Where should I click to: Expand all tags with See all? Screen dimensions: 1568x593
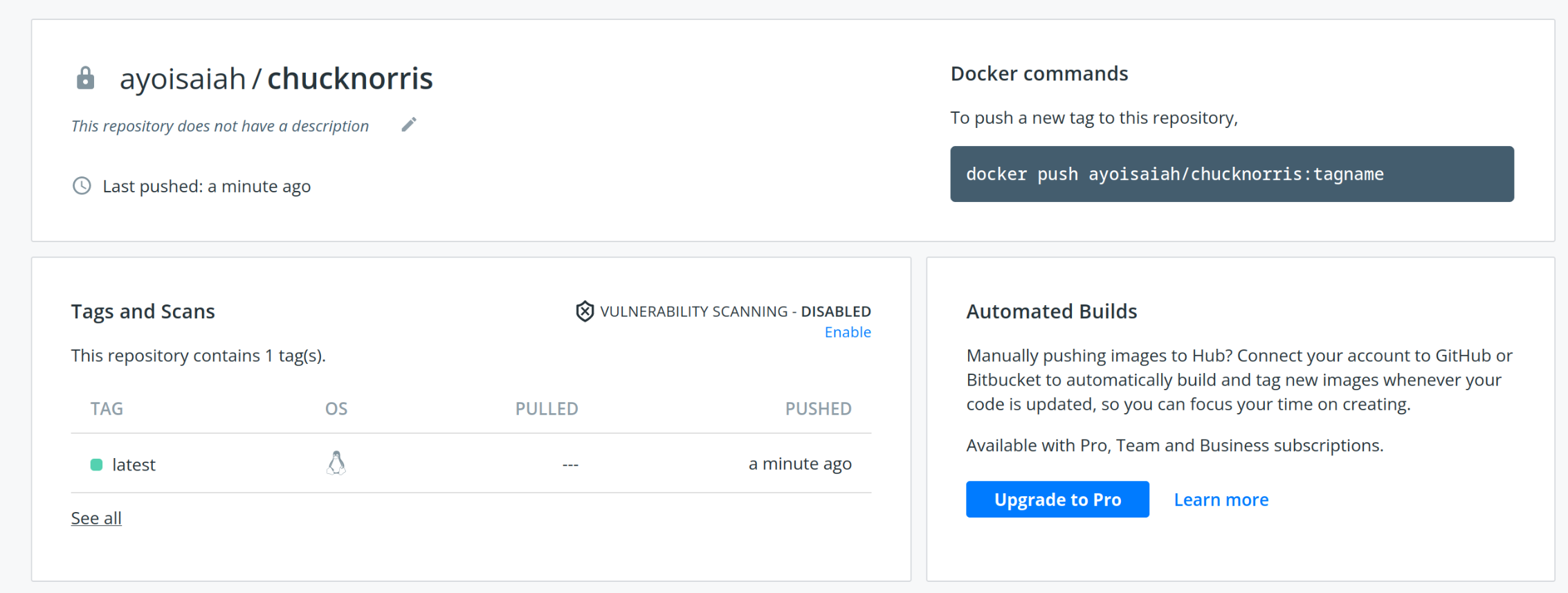[x=95, y=517]
